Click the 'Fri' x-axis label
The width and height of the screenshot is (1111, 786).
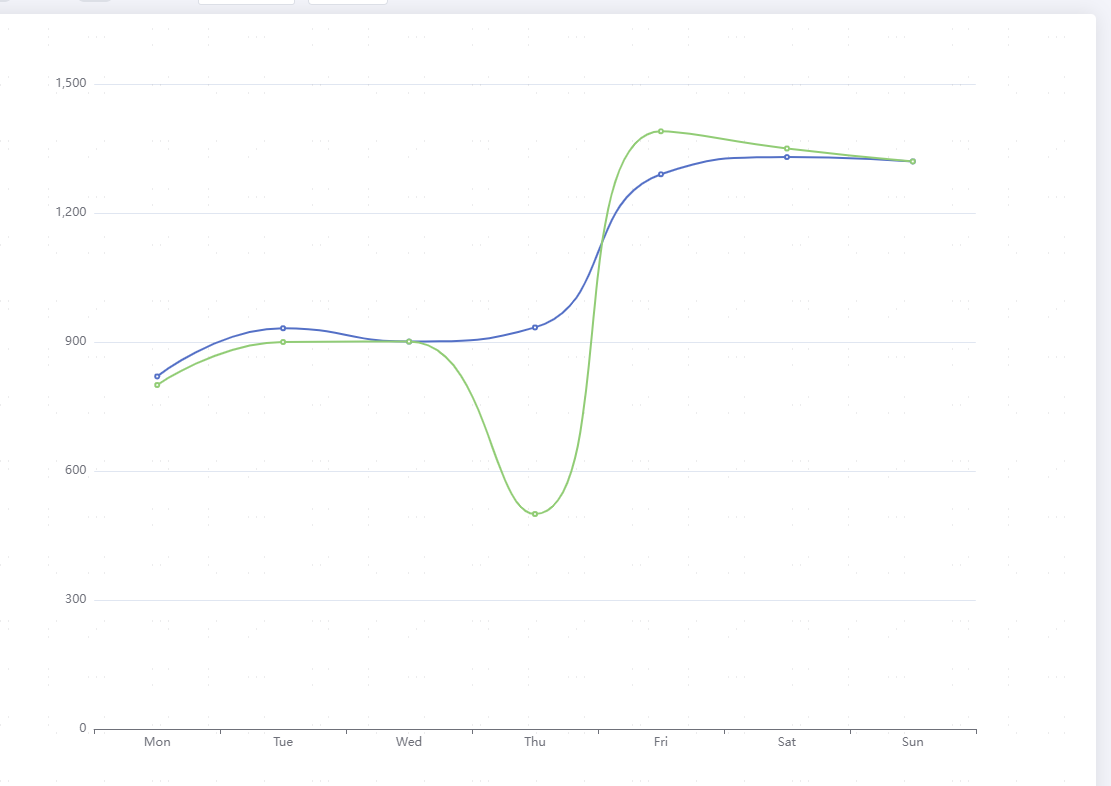[x=661, y=742]
